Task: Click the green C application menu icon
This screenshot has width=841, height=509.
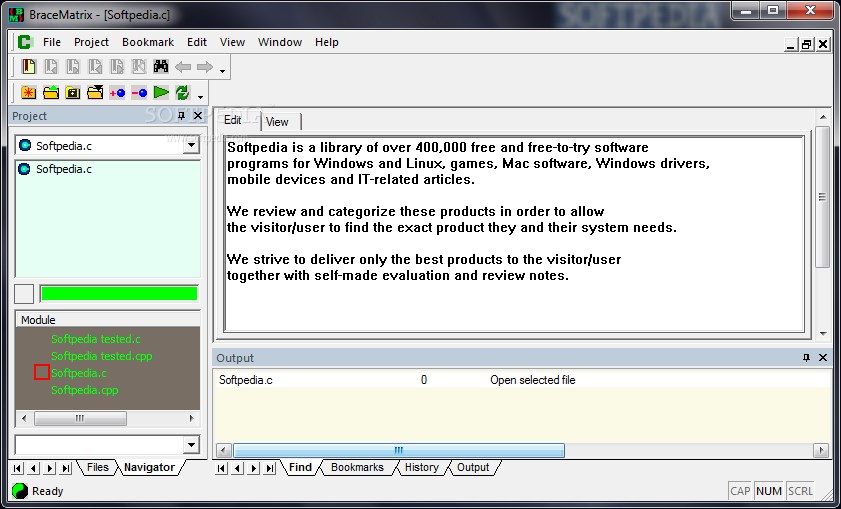Action: [25, 42]
